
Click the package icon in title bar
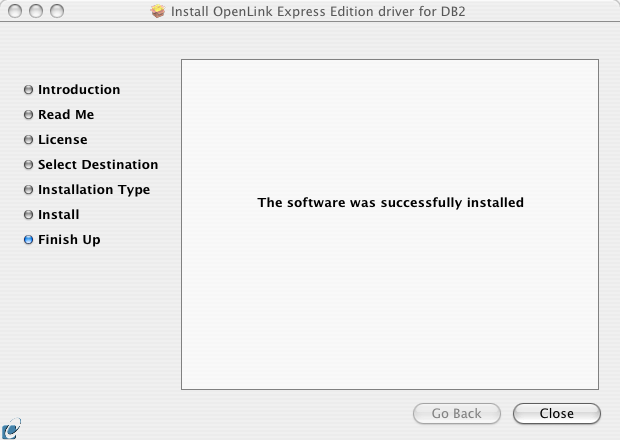[158, 11]
